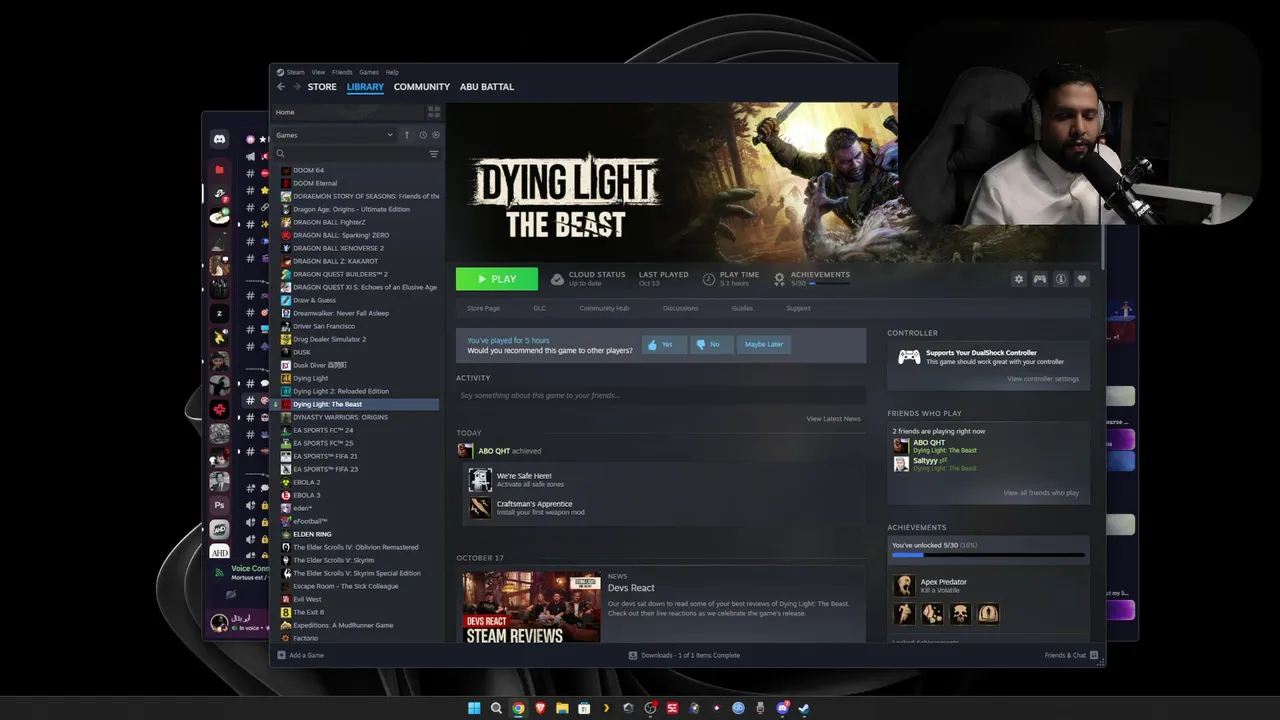
Task: Open the Friends menu
Action: 342,72
